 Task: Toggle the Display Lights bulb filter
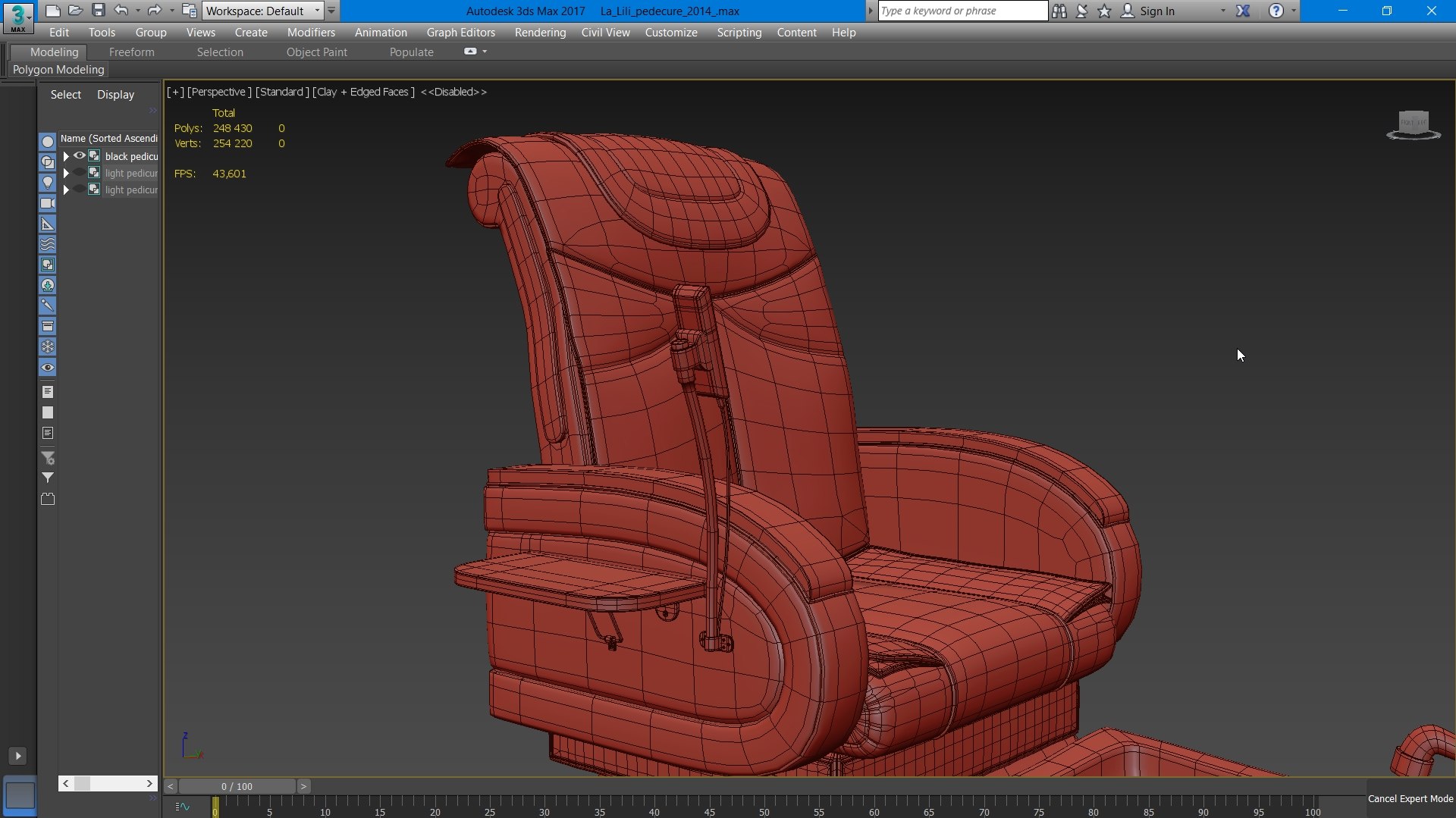pyautogui.click(x=48, y=183)
